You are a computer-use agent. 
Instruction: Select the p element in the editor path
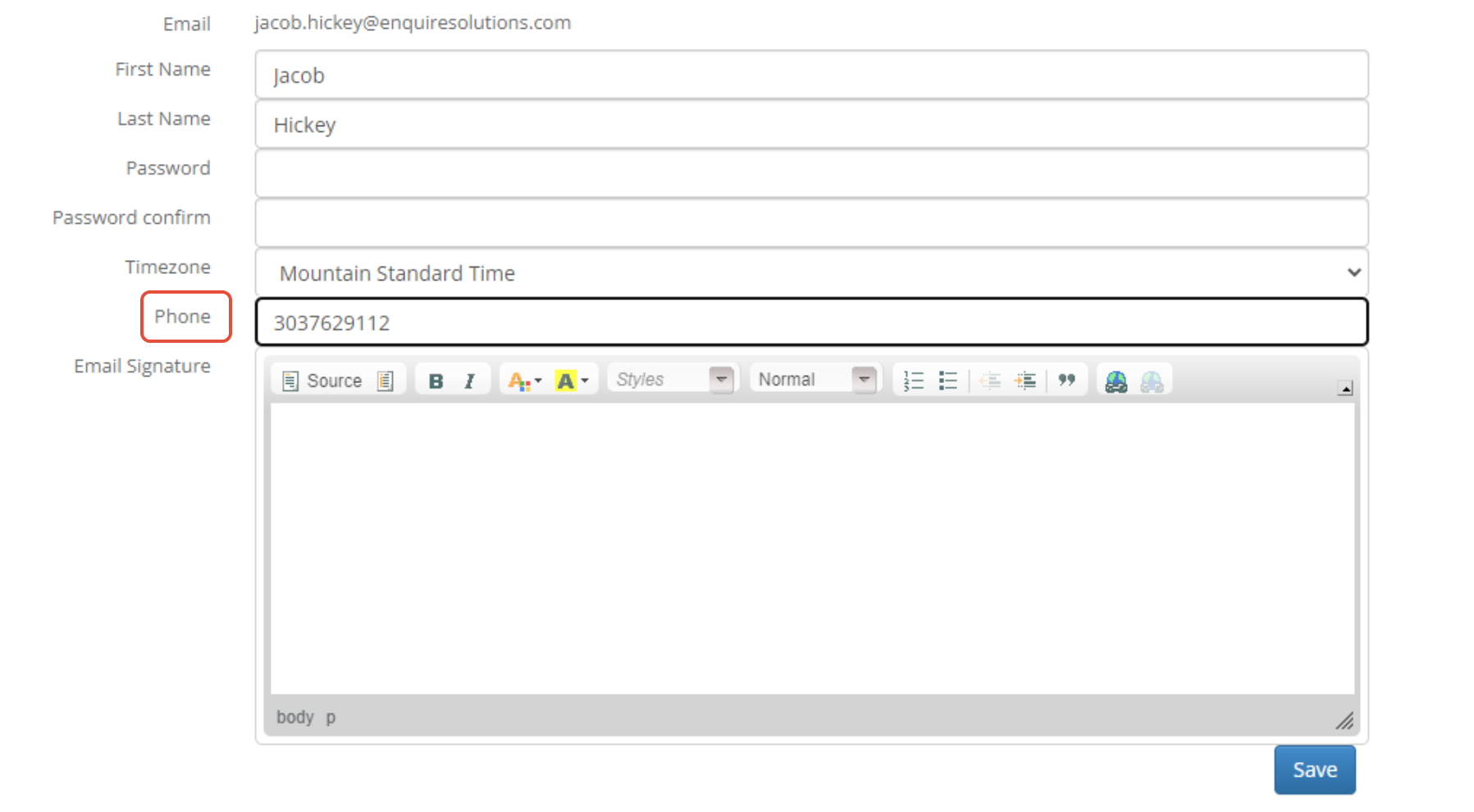click(x=331, y=716)
